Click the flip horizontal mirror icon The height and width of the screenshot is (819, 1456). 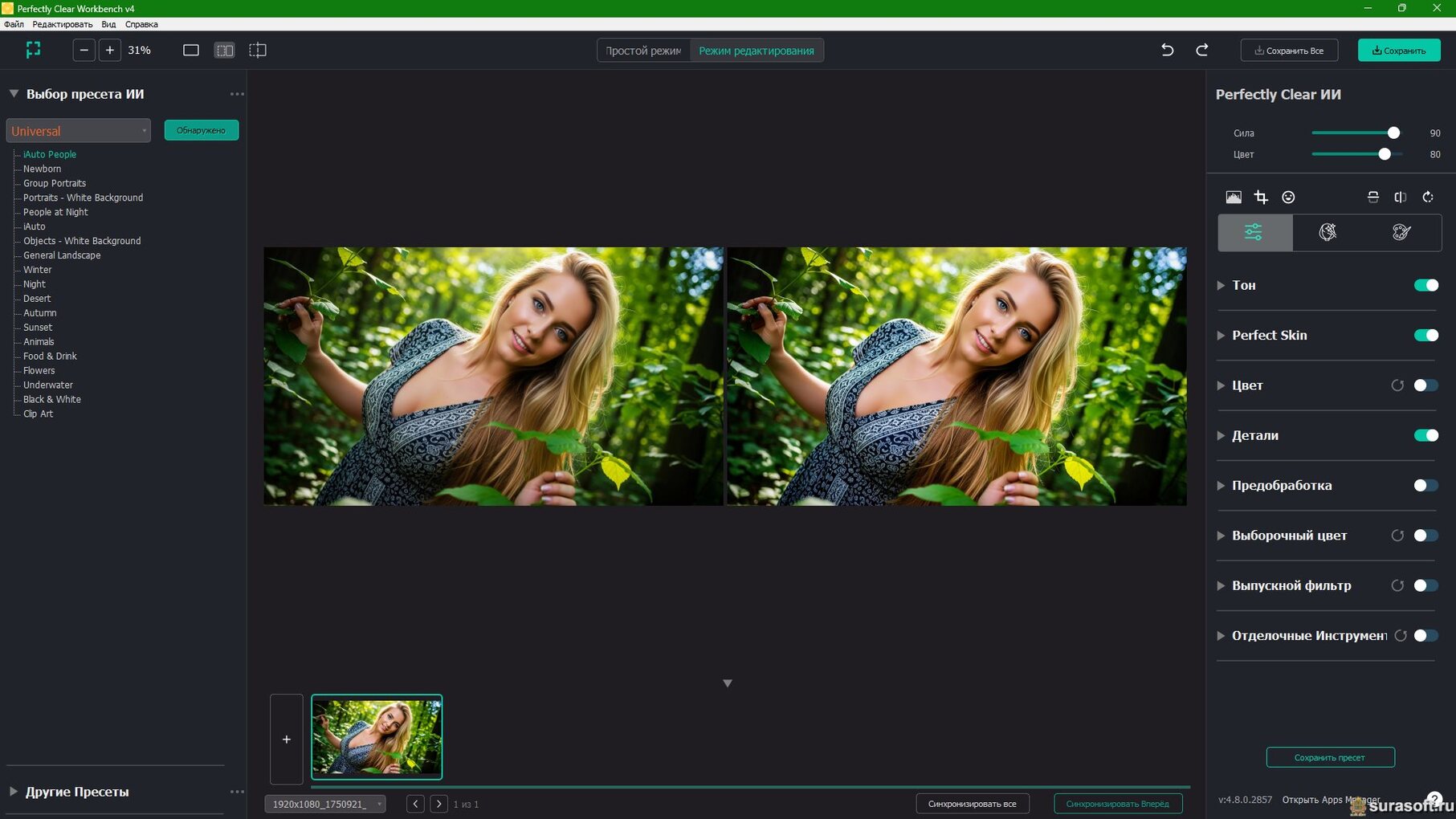point(1401,198)
